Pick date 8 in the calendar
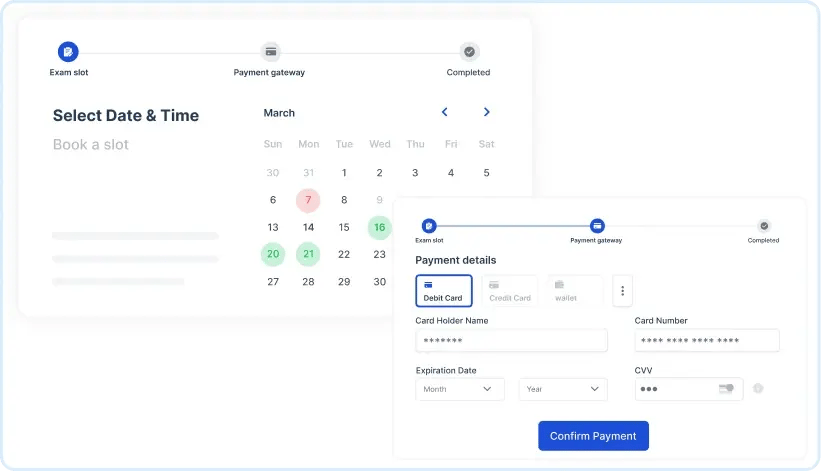The image size is (821, 471). 344,200
